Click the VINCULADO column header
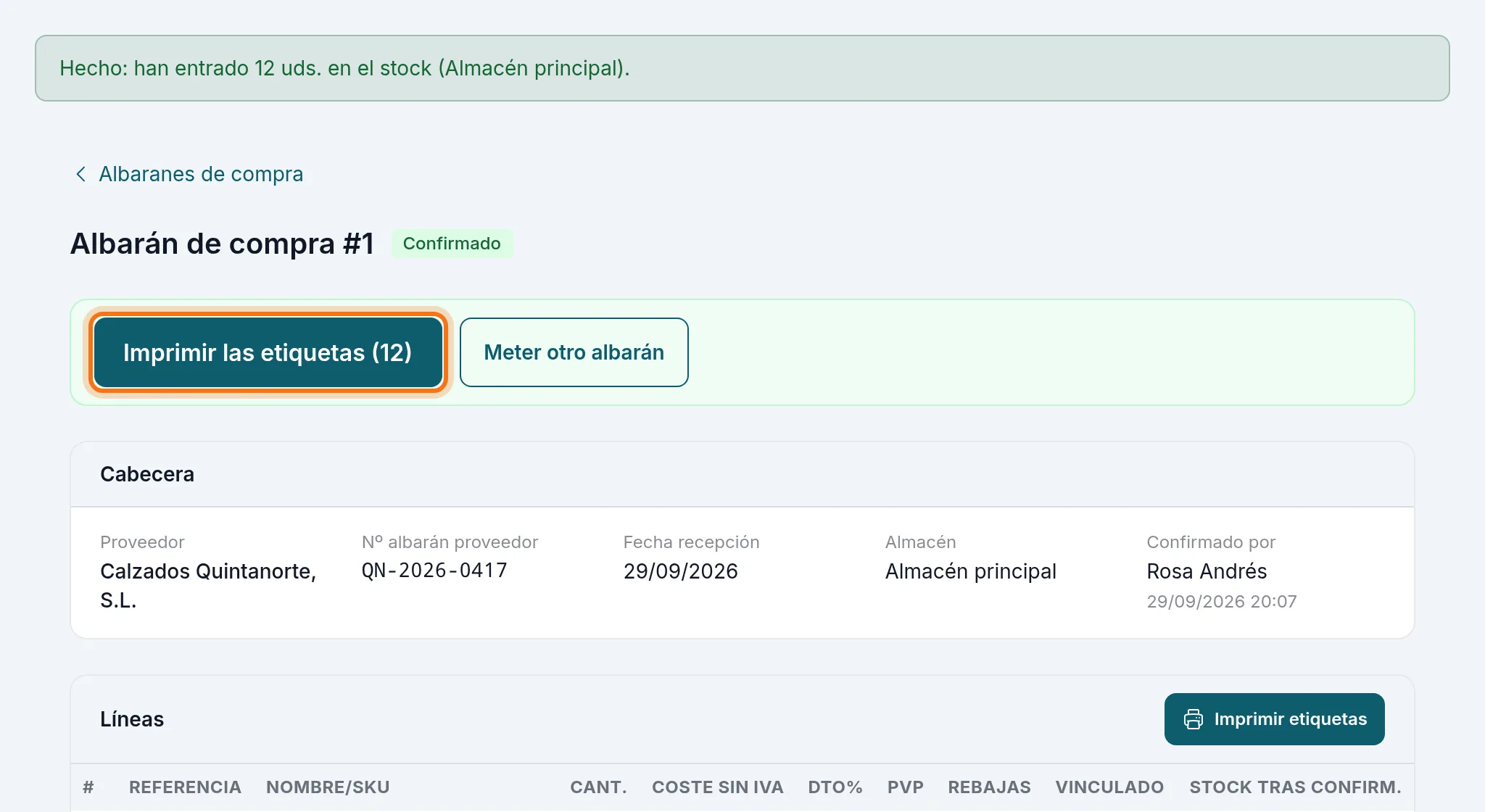The width and height of the screenshot is (1485, 812). click(x=1109, y=787)
